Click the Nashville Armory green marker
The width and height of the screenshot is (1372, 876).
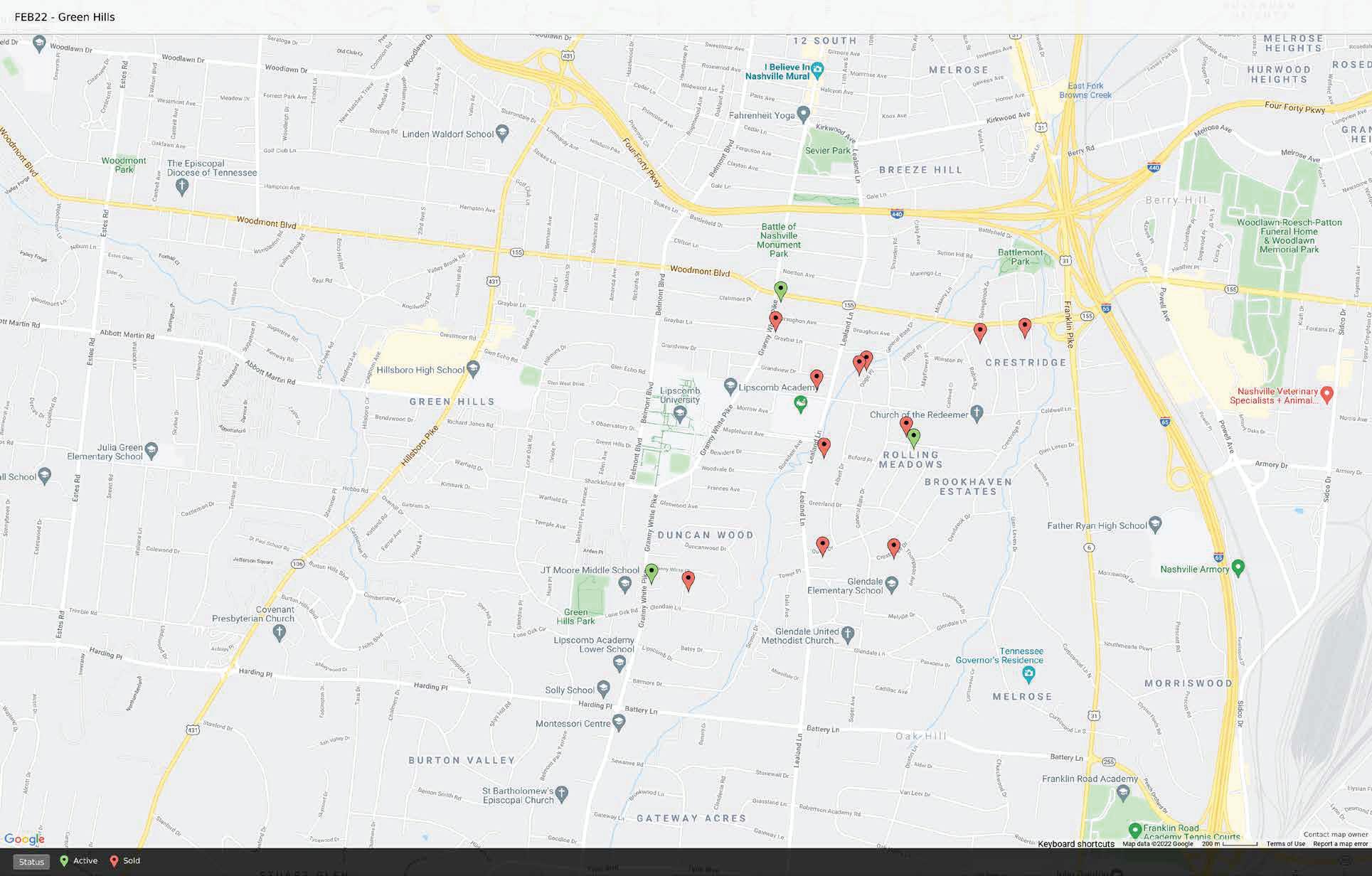(1238, 567)
